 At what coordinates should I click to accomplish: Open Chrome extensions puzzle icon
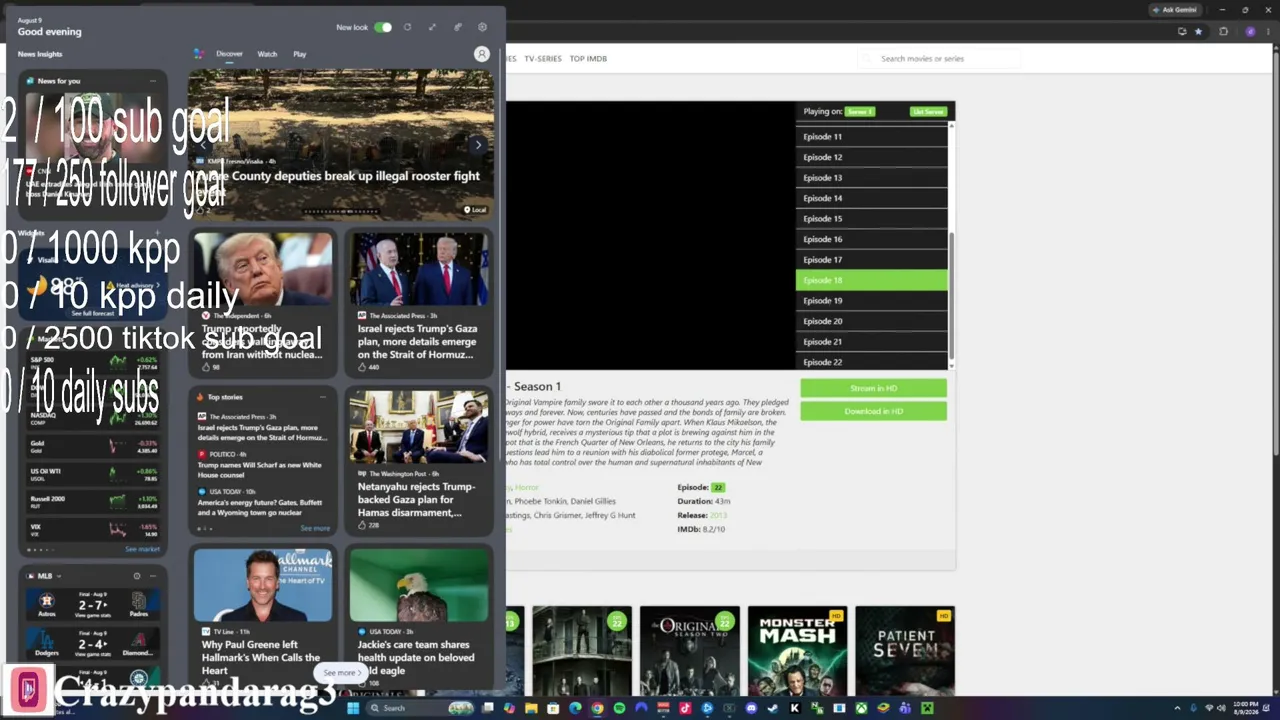point(1223,31)
